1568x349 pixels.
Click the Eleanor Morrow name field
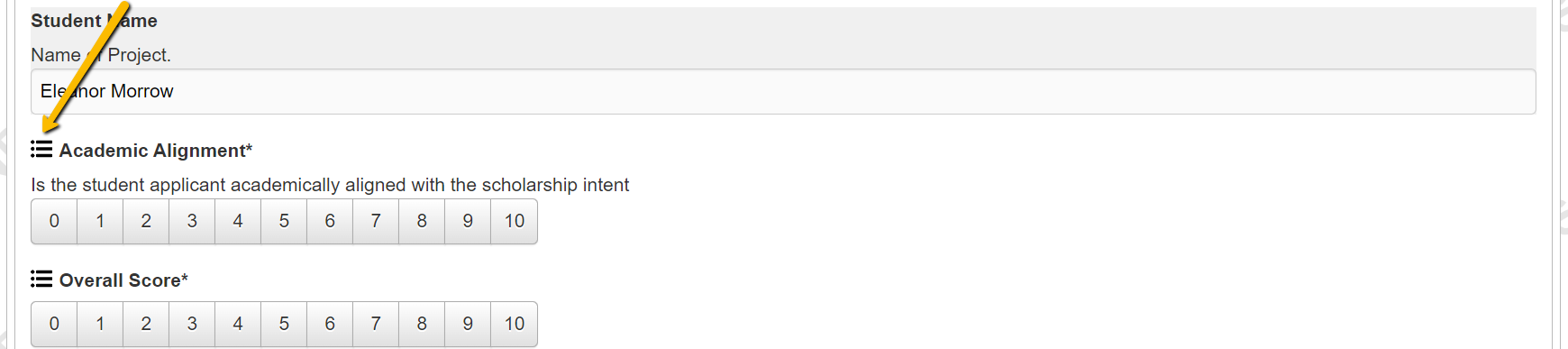783,92
